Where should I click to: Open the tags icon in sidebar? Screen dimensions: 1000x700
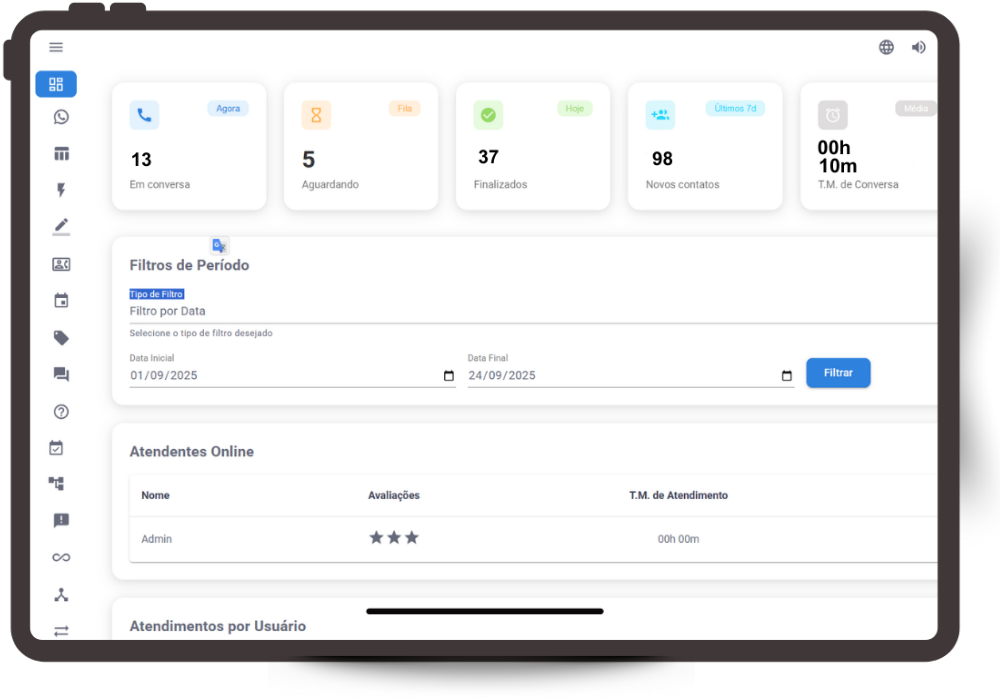pyautogui.click(x=61, y=338)
